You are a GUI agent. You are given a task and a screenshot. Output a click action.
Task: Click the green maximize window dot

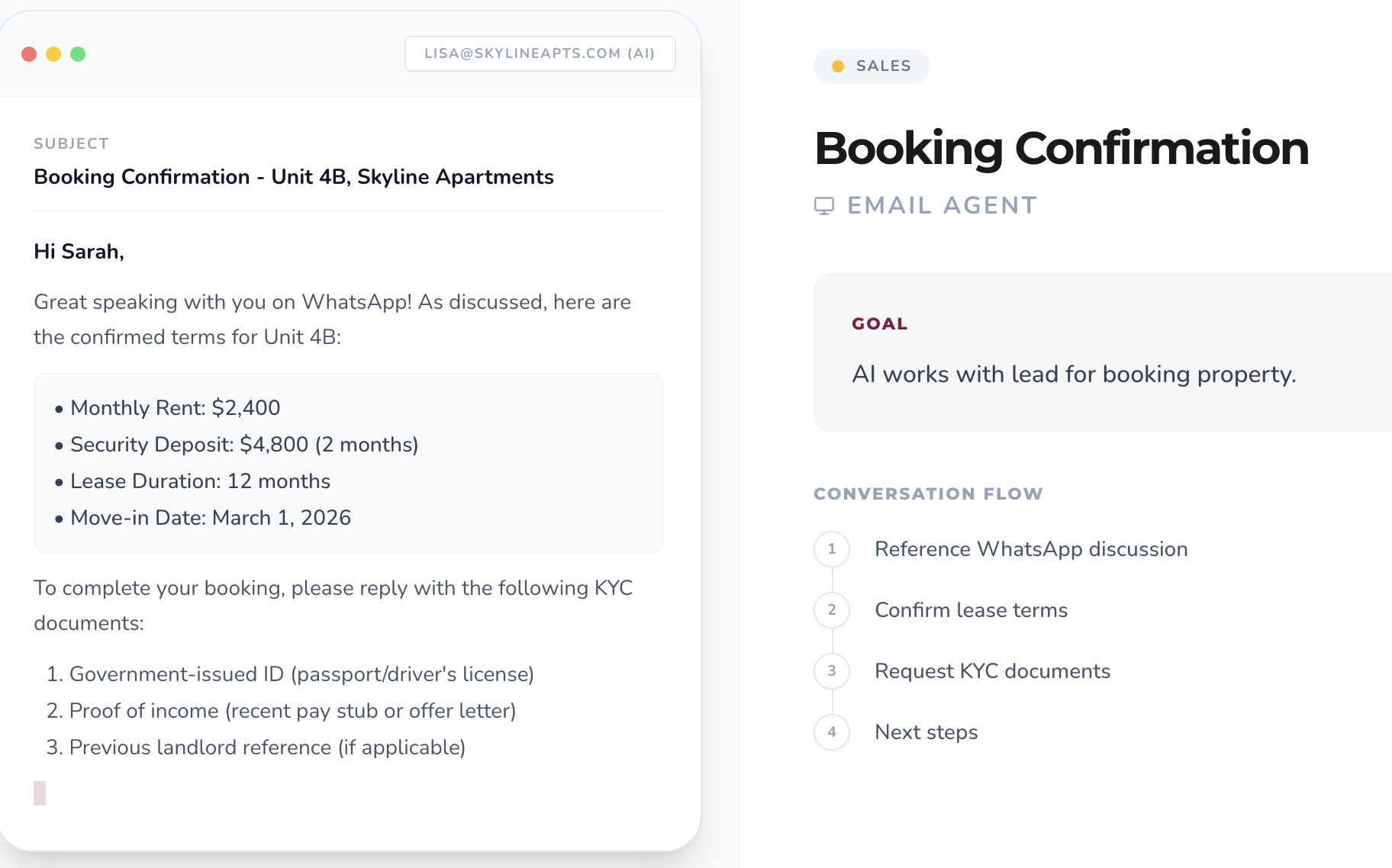[x=78, y=54]
